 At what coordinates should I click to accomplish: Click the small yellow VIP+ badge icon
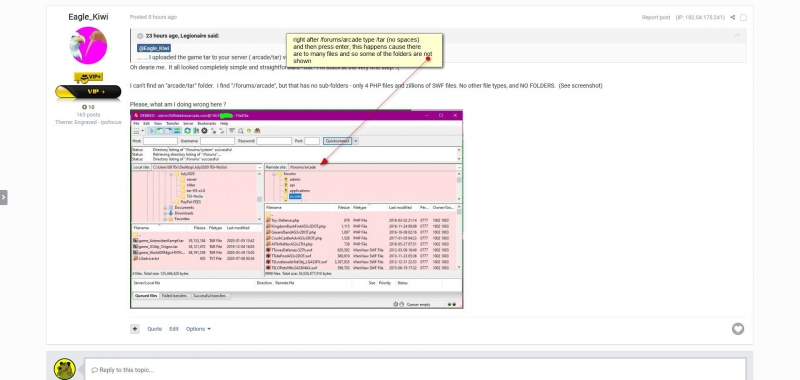[88, 77]
